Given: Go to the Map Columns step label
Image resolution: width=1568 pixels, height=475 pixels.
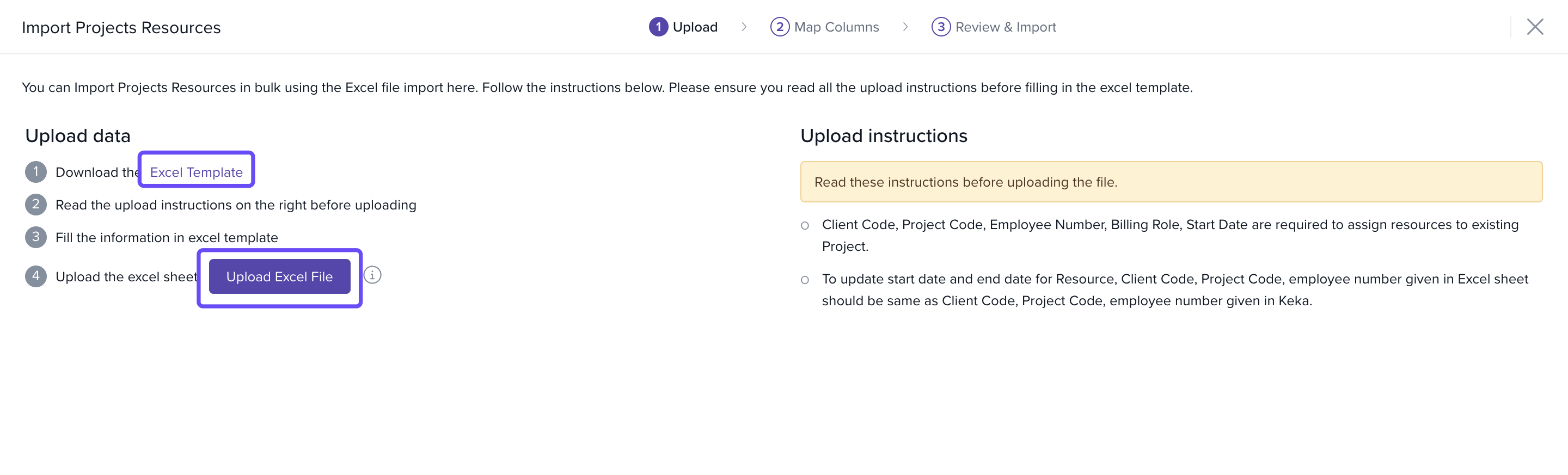Looking at the screenshot, I should tap(836, 27).
